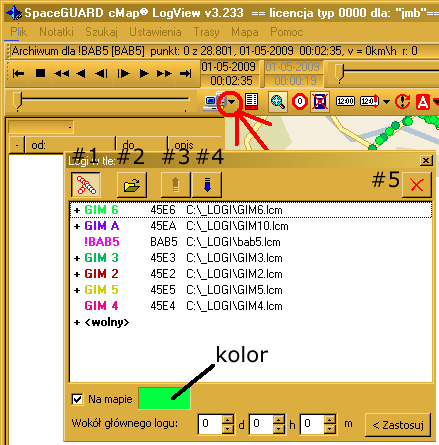Click path C:\_LOGI\GIM10.lcm

[237, 226]
